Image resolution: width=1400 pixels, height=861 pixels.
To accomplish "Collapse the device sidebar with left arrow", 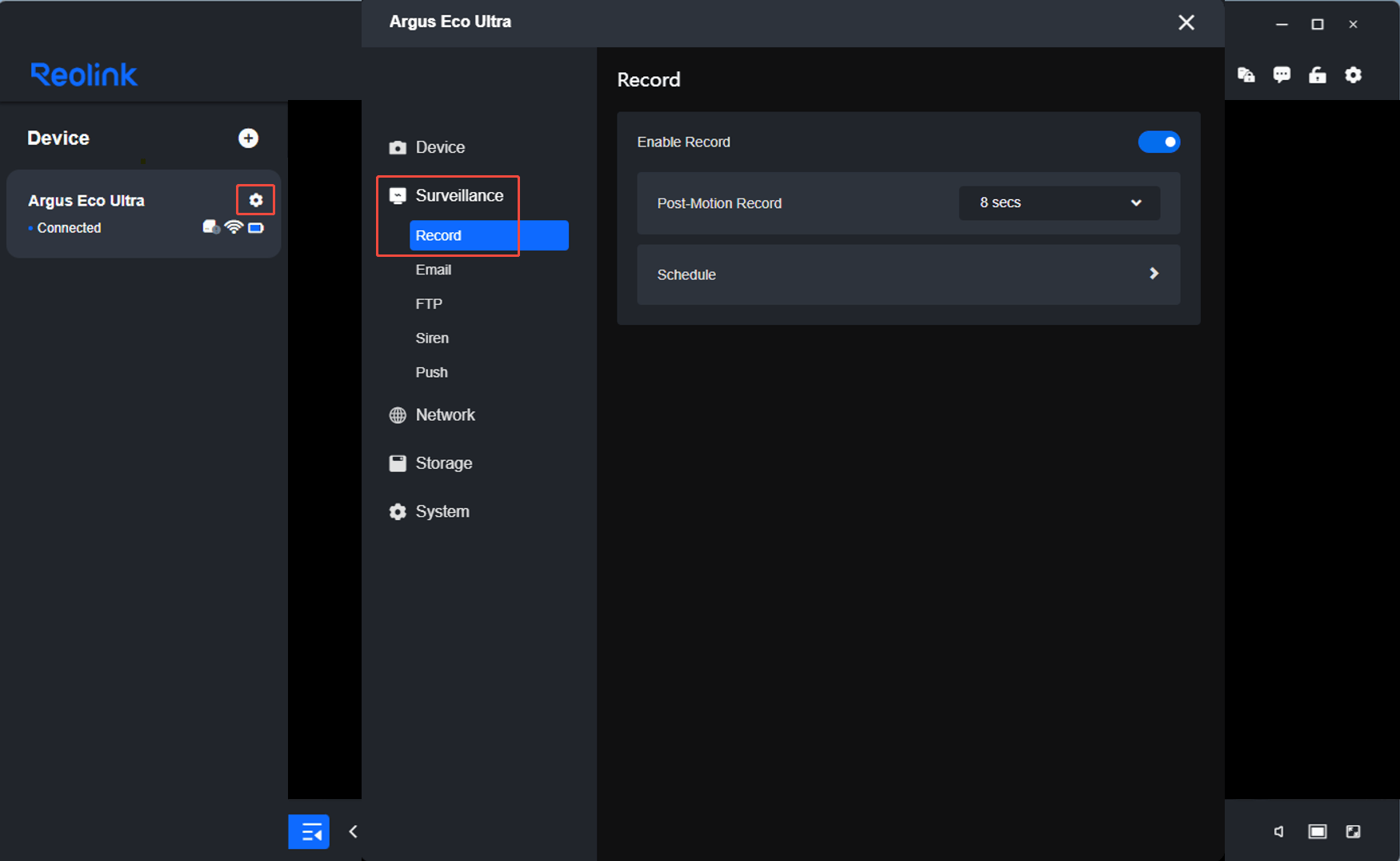I will click(353, 832).
